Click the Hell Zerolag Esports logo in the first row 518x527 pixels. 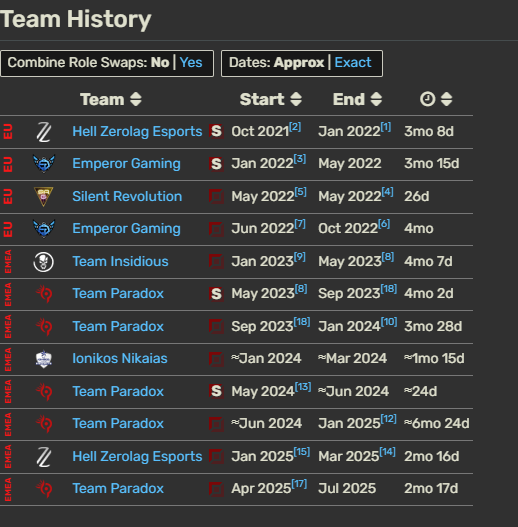point(44,132)
